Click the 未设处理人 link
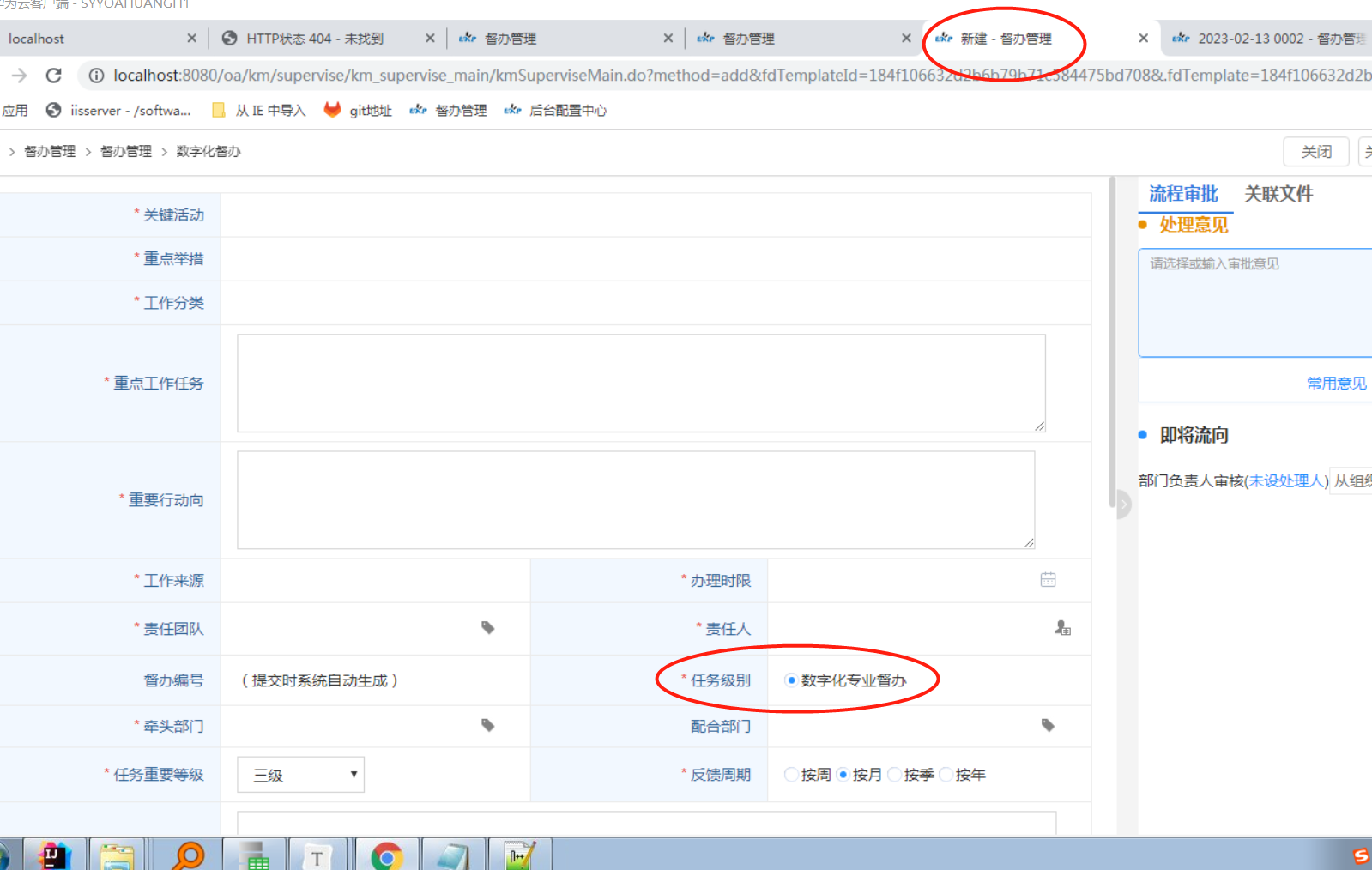This screenshot has width=1372, height=870. click(x=1286, y=481)
